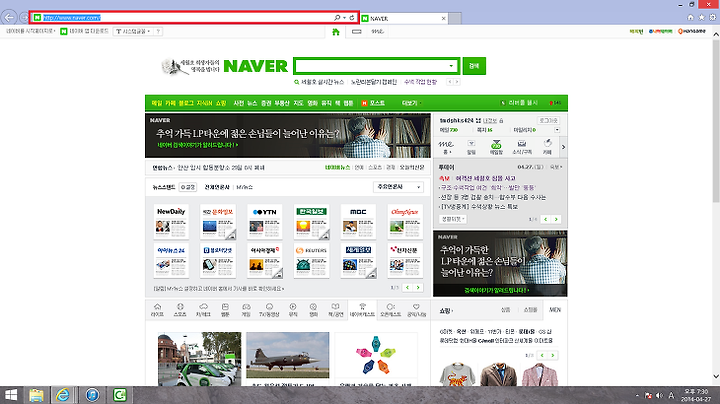Go back with the browser back arrow
The height and width of the screenshot is (404, 720).
(x=9, y=18)
